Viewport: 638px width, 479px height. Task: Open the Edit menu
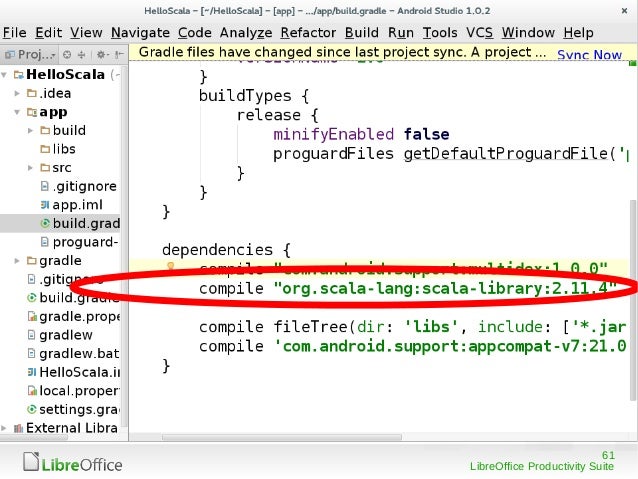pos(48,33)
